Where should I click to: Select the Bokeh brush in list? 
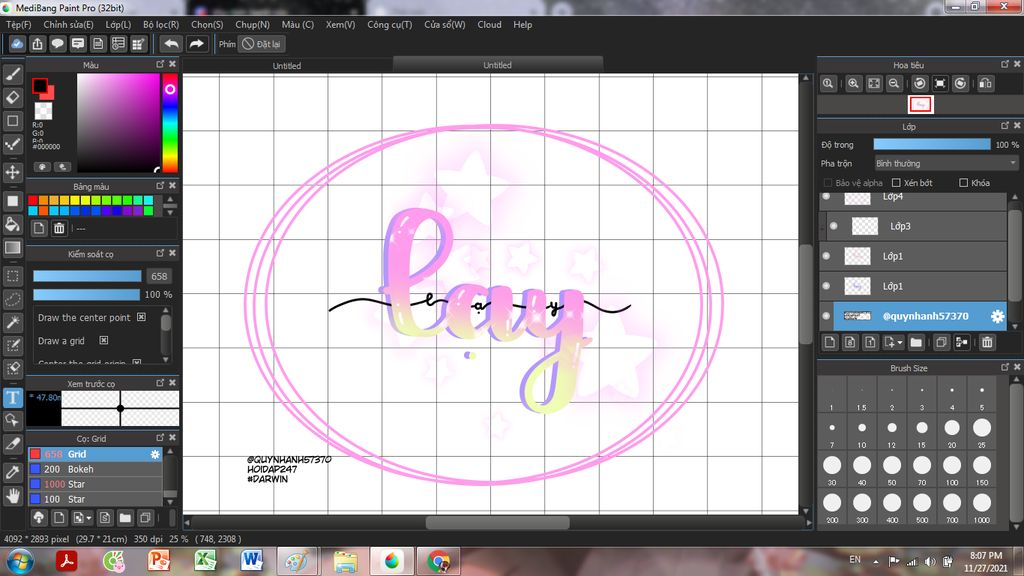95,469
